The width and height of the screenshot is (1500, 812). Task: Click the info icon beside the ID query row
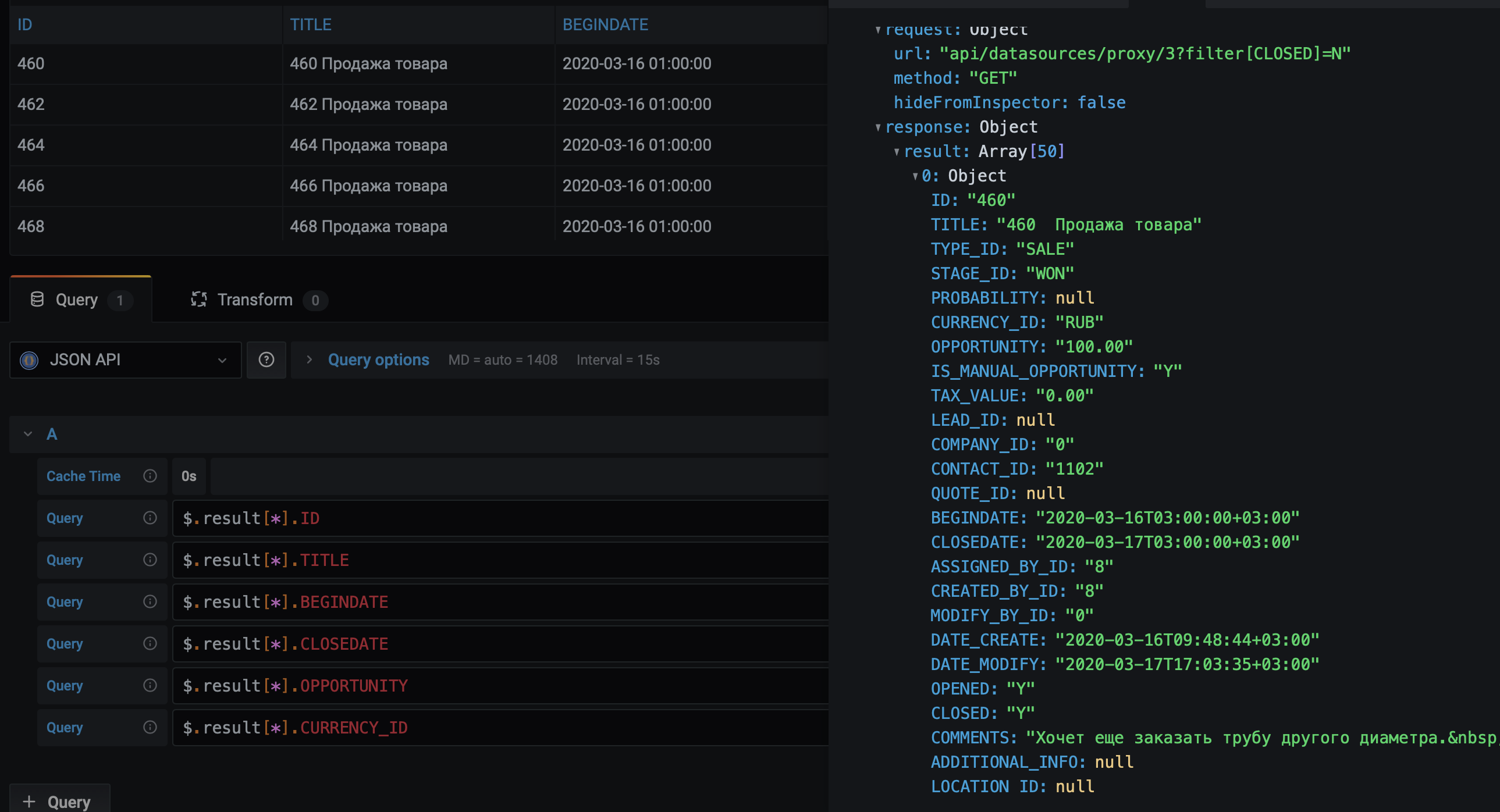tap(150, 518)
